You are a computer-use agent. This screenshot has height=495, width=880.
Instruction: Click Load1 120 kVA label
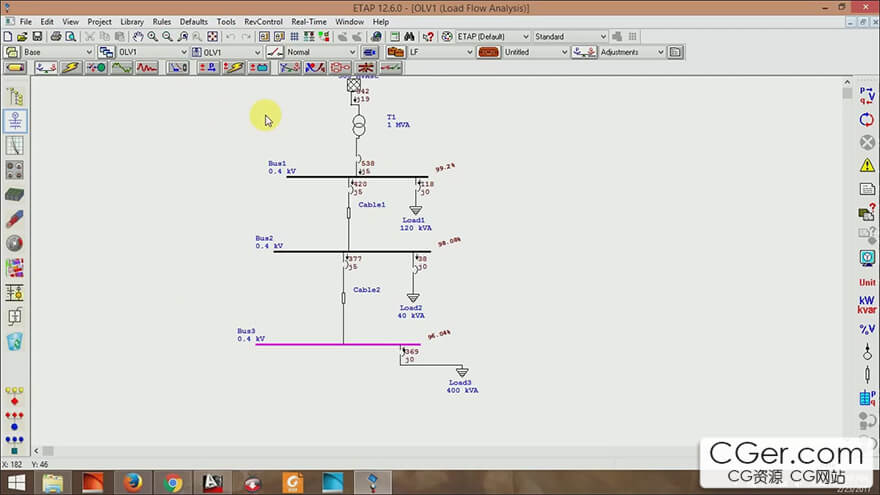[x=415, y=224]
